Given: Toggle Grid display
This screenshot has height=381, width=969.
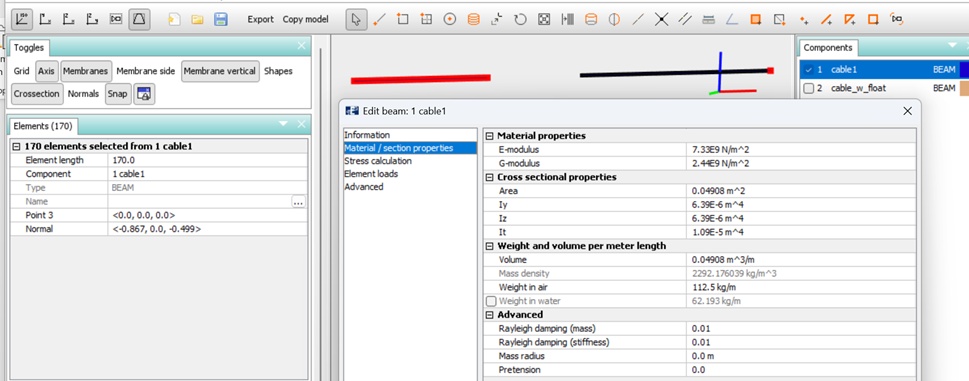Looking at the screenshot, I should pos(22,71).
